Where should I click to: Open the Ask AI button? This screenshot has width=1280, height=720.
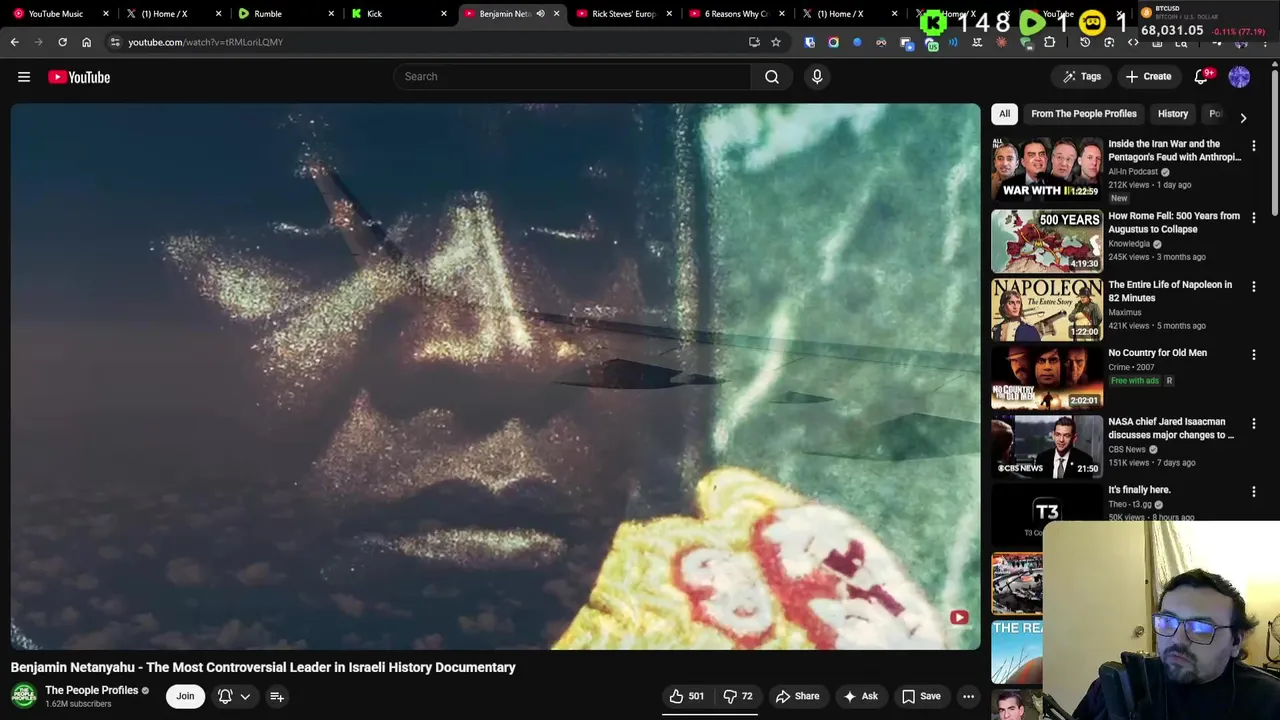pos(860,696)
